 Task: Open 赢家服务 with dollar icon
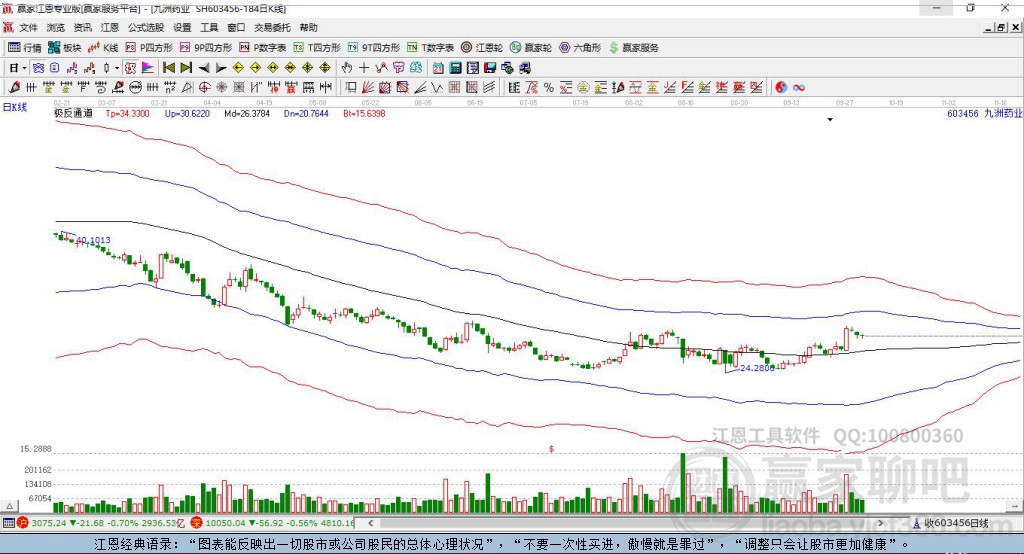coord(633,48)
